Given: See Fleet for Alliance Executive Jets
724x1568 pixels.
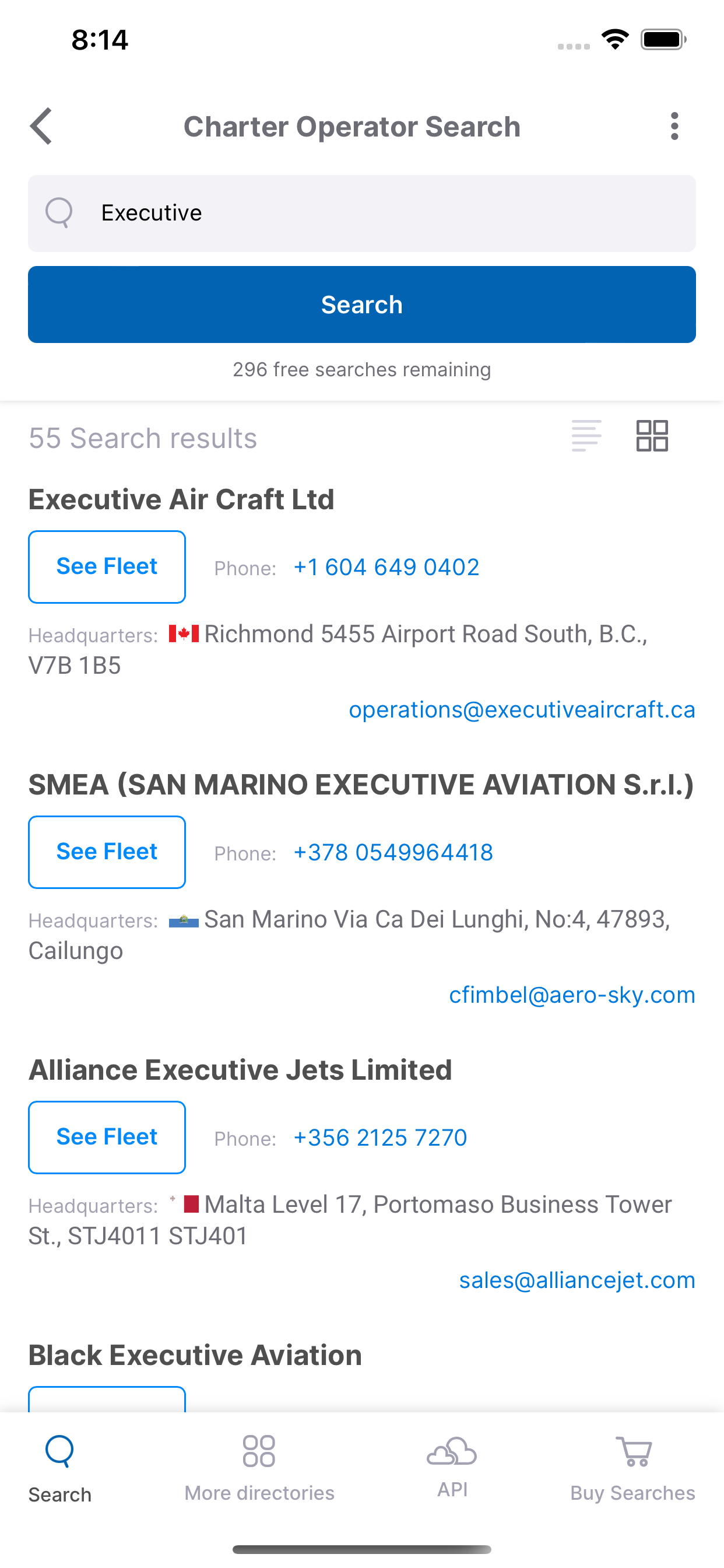Looking at the screenshot, I should click(107, 1137).
